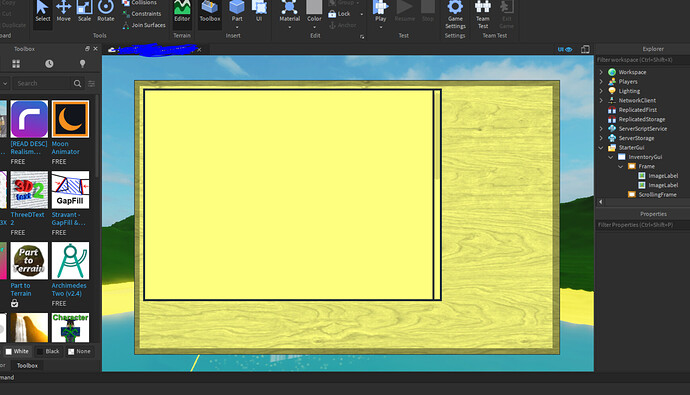Toggle Join Surfaces option
Viewport: 690px width, 395px height.
coord(144,25)
